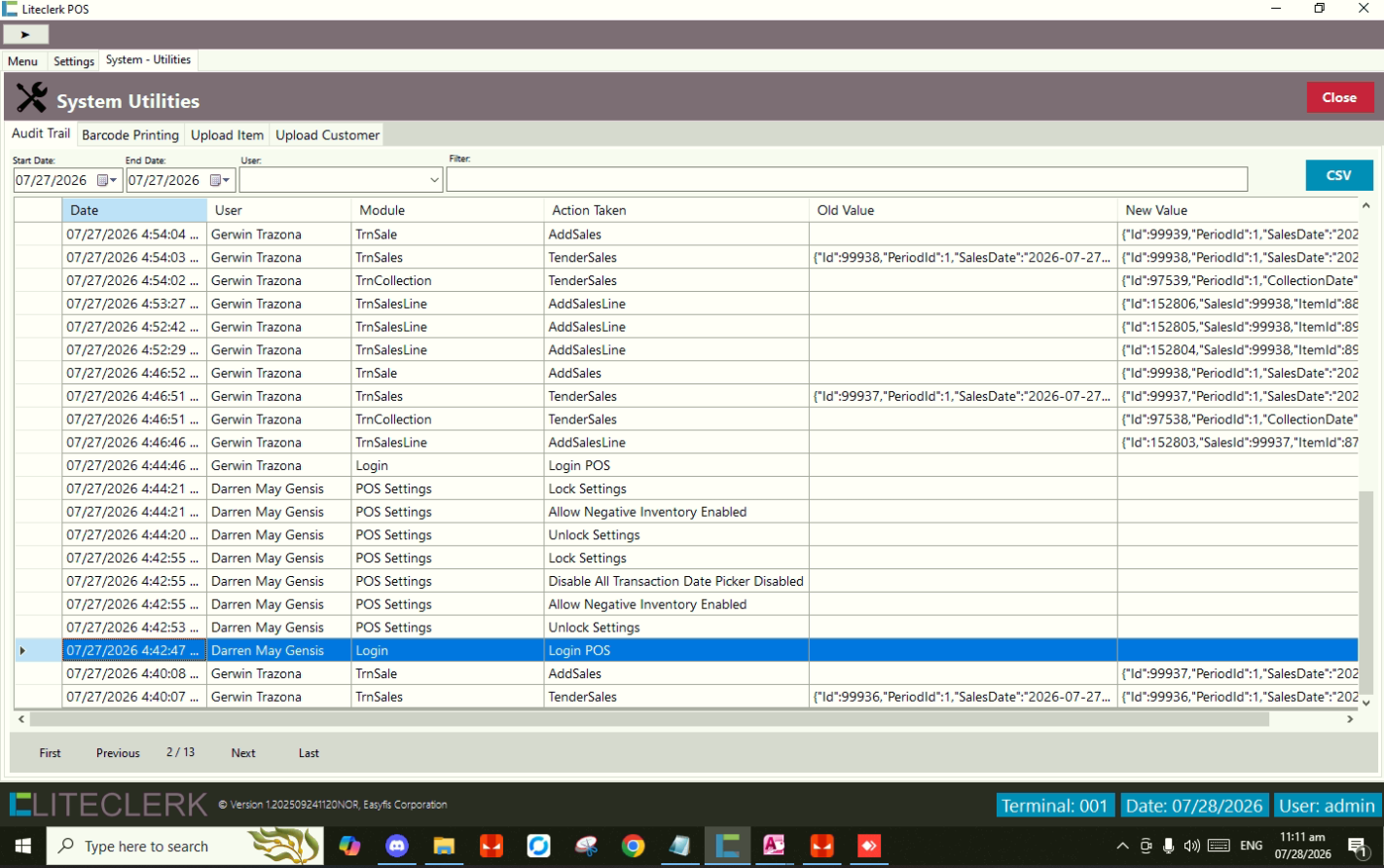Click 'User: admin' status label
Screen dimensions: 1384x868
(x=1327, y=806)
